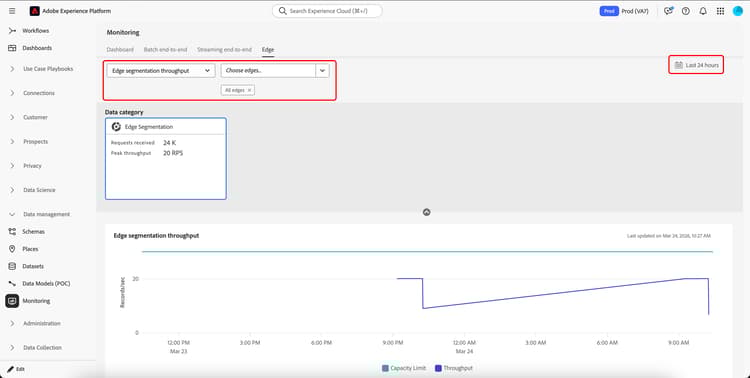The height and width of the screenshot is (378, 750).
Task: Click the Places pin icon
Action: [12, 249]
